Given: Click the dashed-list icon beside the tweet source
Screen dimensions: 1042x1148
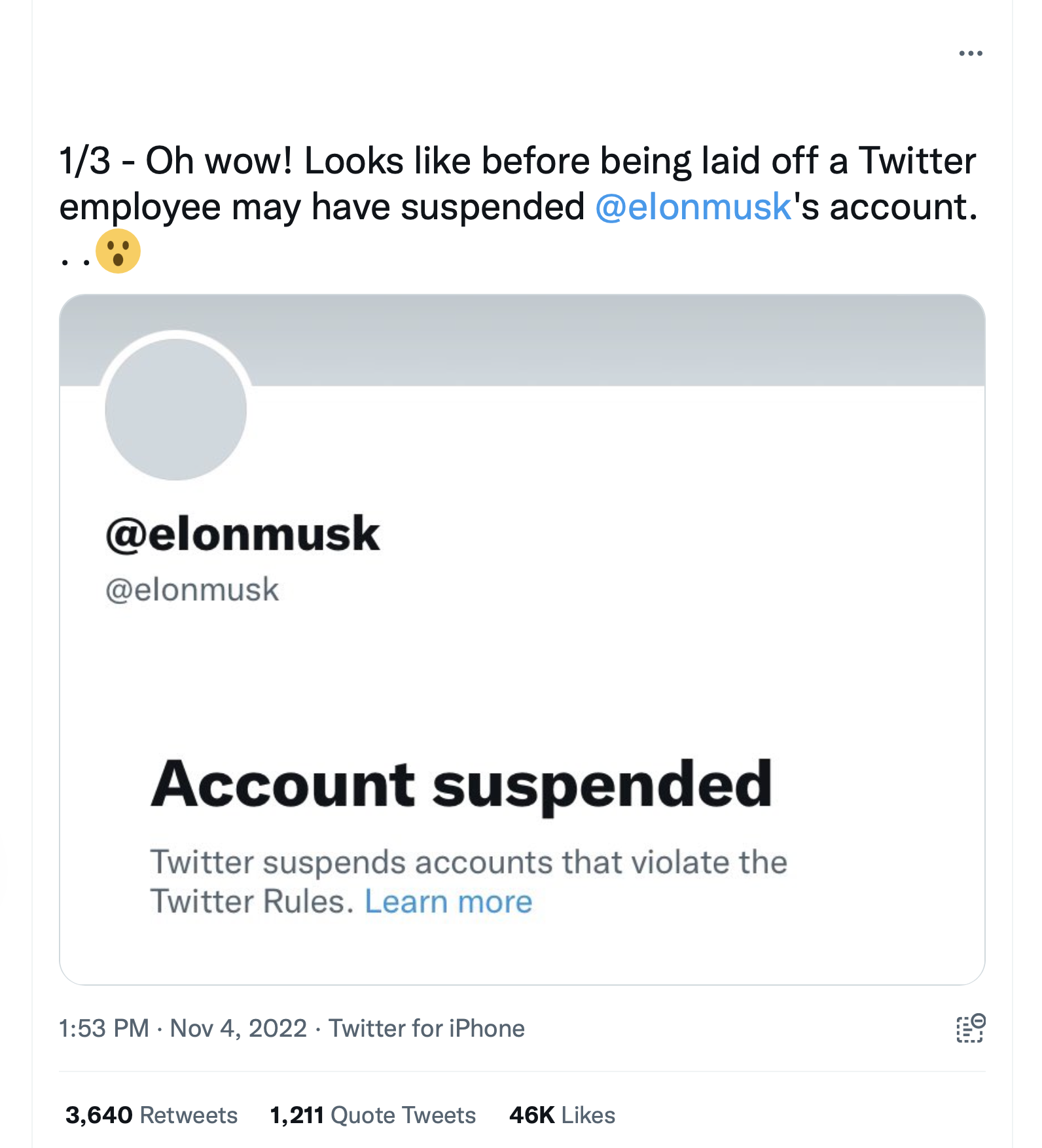Looking at the screenshot, I should pyautogui.click(x=971, y=1028).
